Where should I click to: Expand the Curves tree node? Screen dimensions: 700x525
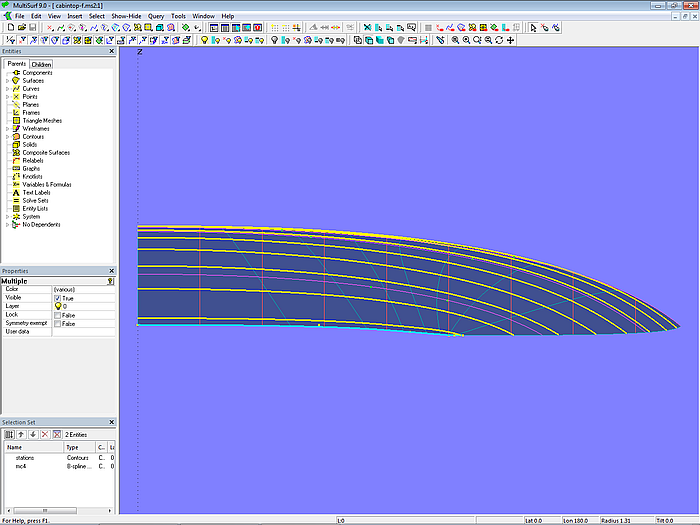click(7, 89)
